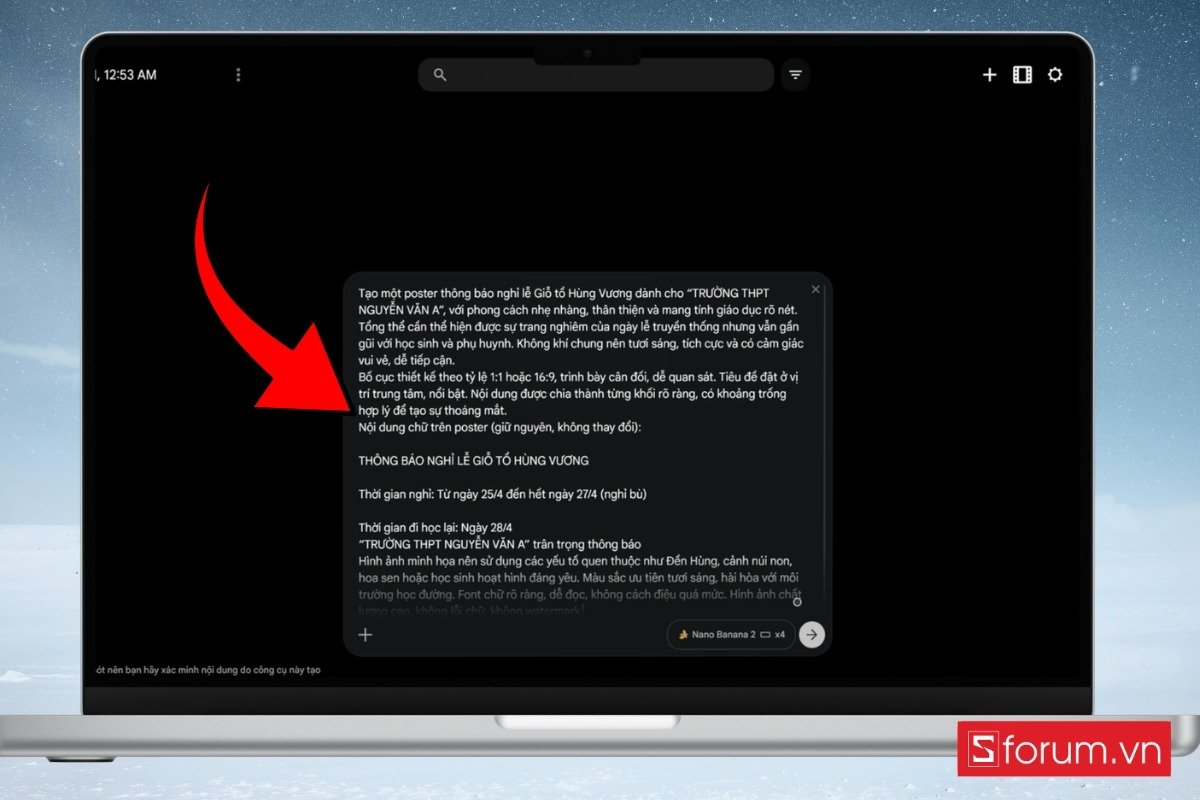This screenshot has height=800, width=1200.
Task: Close the prompt box with X
Action: (x=815, y=289)
